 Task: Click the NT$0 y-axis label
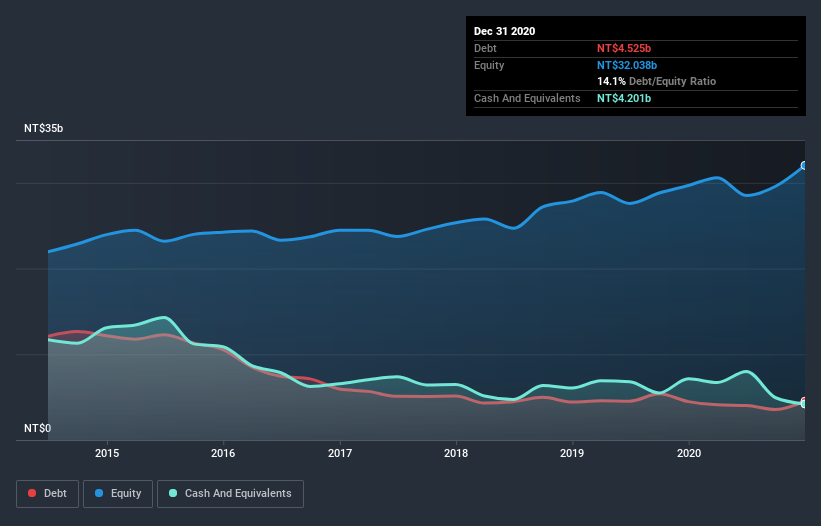pyautogui.click(x=36, y=428)
